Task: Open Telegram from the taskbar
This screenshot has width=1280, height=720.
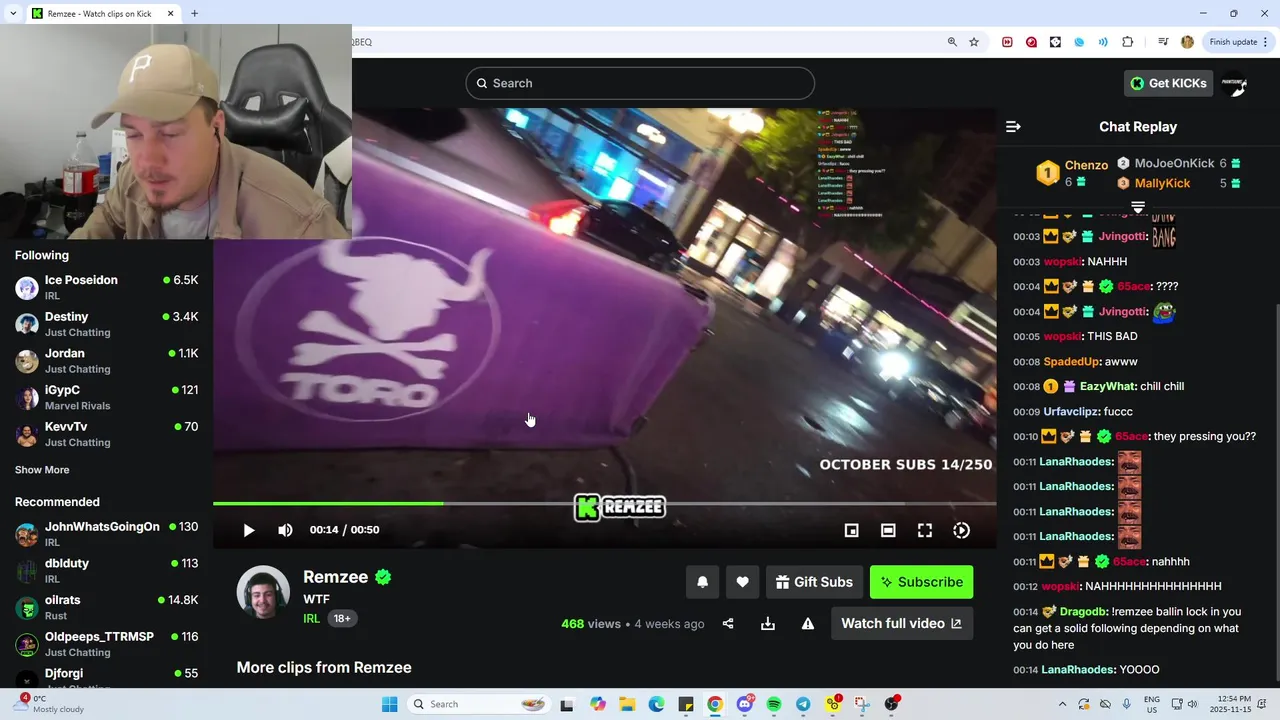Action: point(803,704)
